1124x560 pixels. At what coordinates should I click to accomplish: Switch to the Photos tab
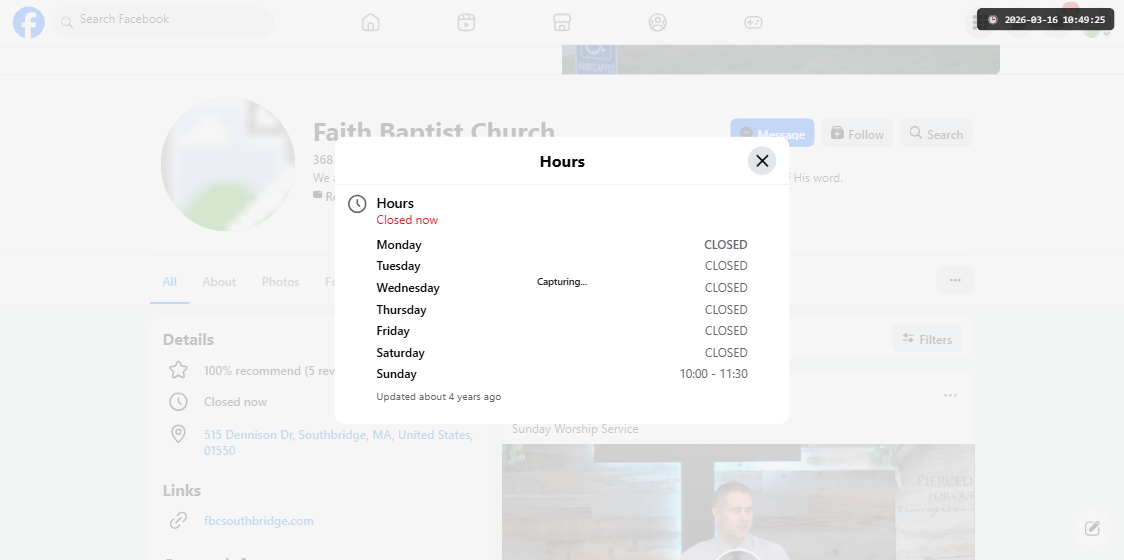[280, 282]
